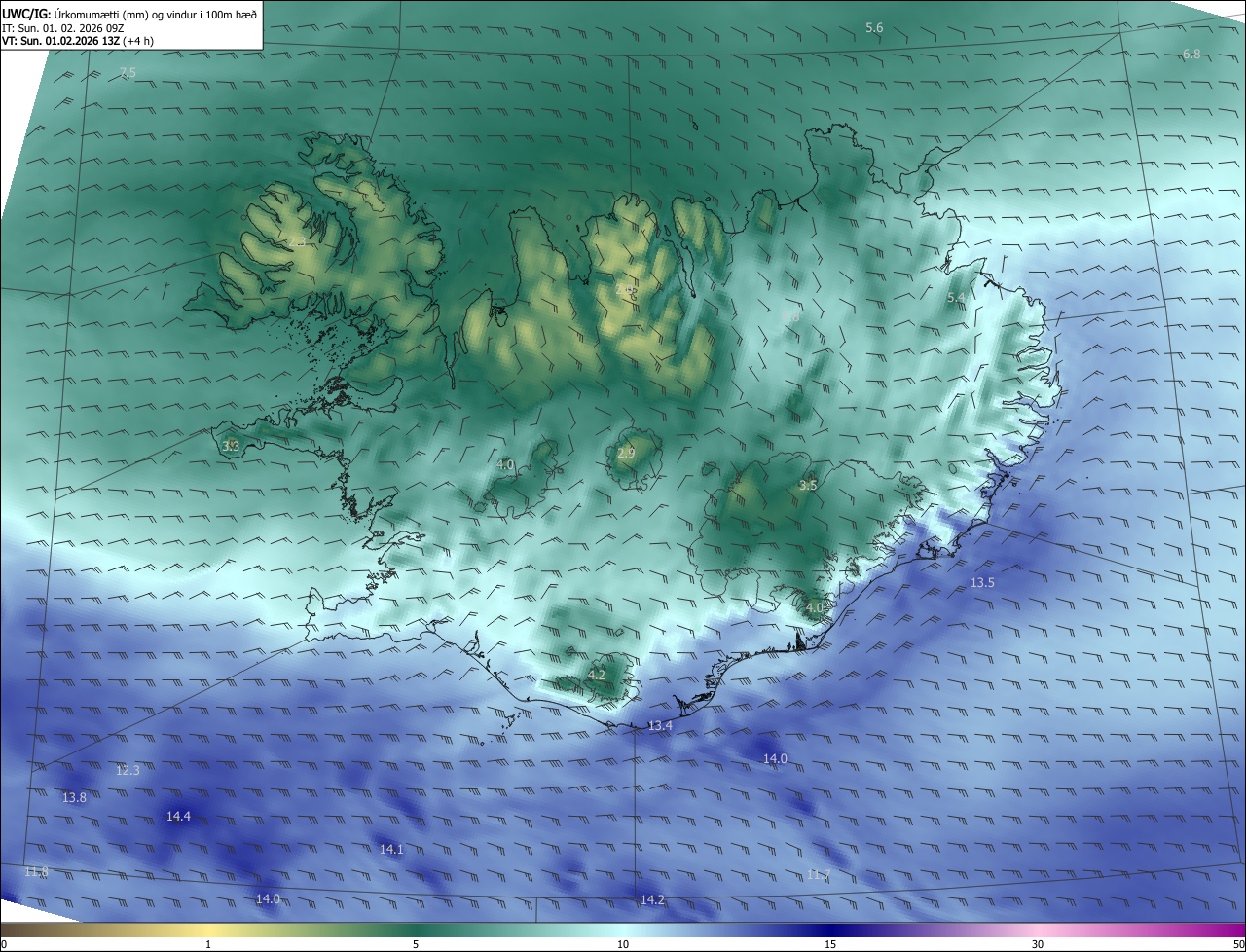1246x952 pixels.
Task: Click the 3.5 value on Vatnajökull glacier
Action: [x=808, y=485]
